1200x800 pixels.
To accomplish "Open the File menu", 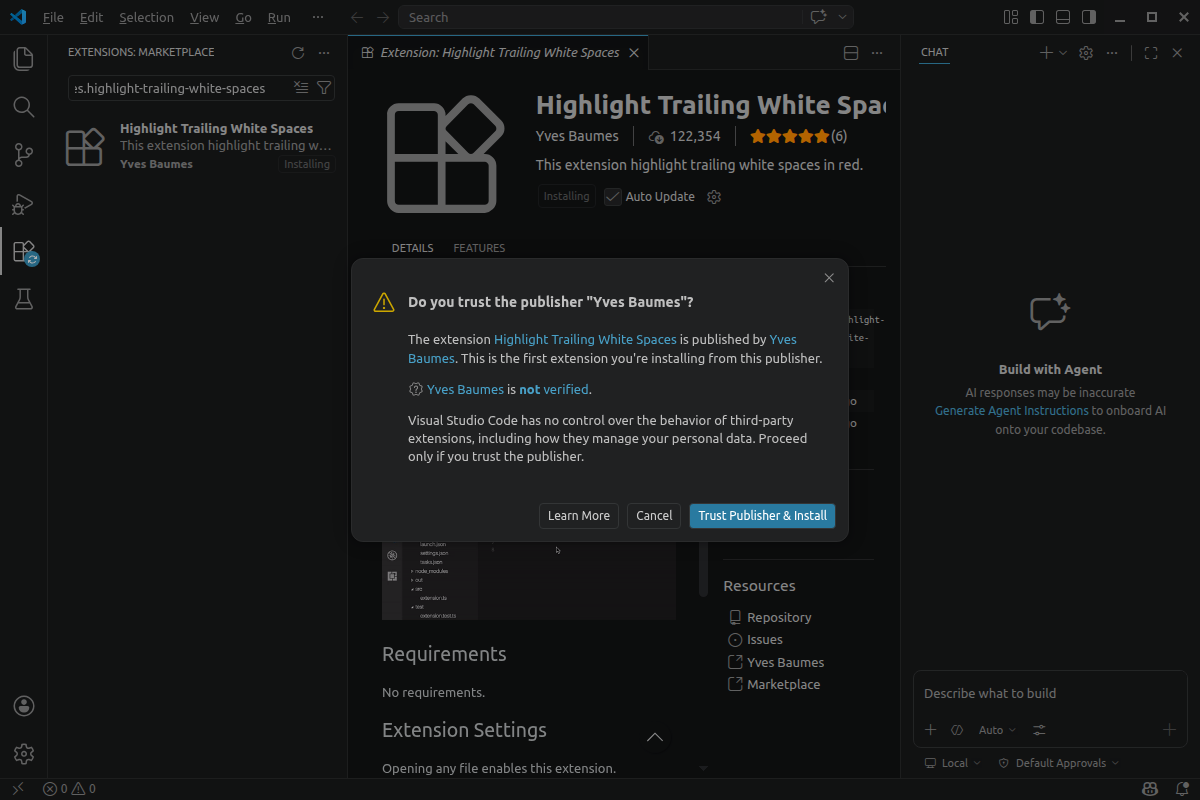I will click(x=53, y=17).
